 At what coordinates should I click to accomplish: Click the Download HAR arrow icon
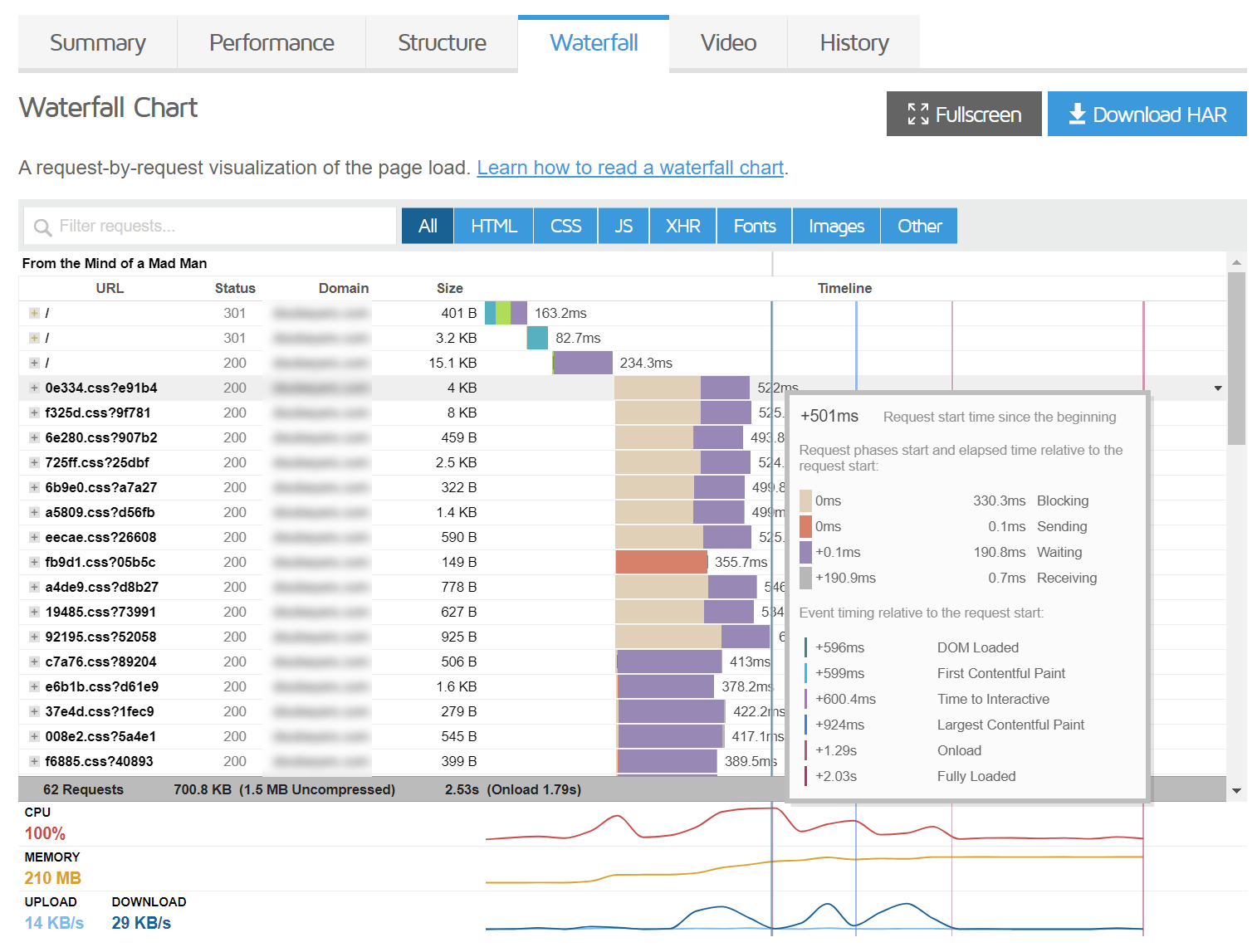click(x=1076, y=114)
